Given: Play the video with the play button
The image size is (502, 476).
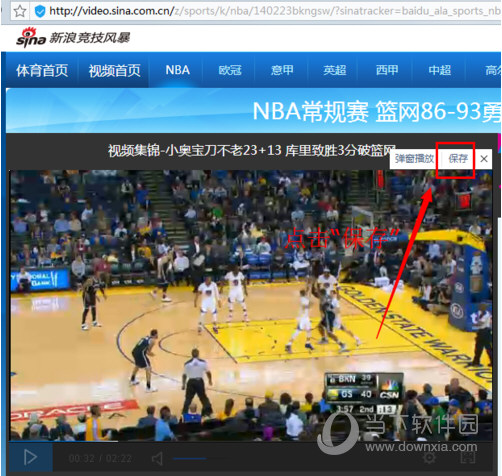Looking at the screenshot, I should pyautogui.click(x=30, y=457).
